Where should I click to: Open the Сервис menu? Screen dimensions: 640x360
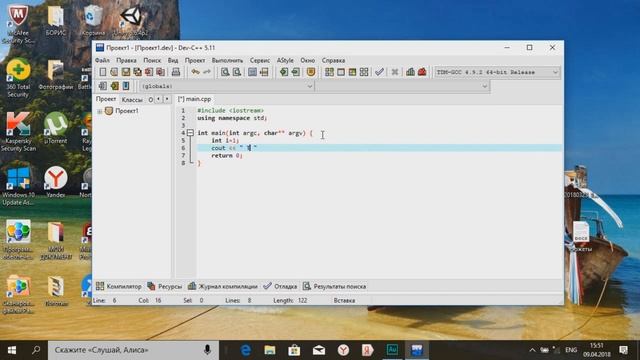[260, 60]
